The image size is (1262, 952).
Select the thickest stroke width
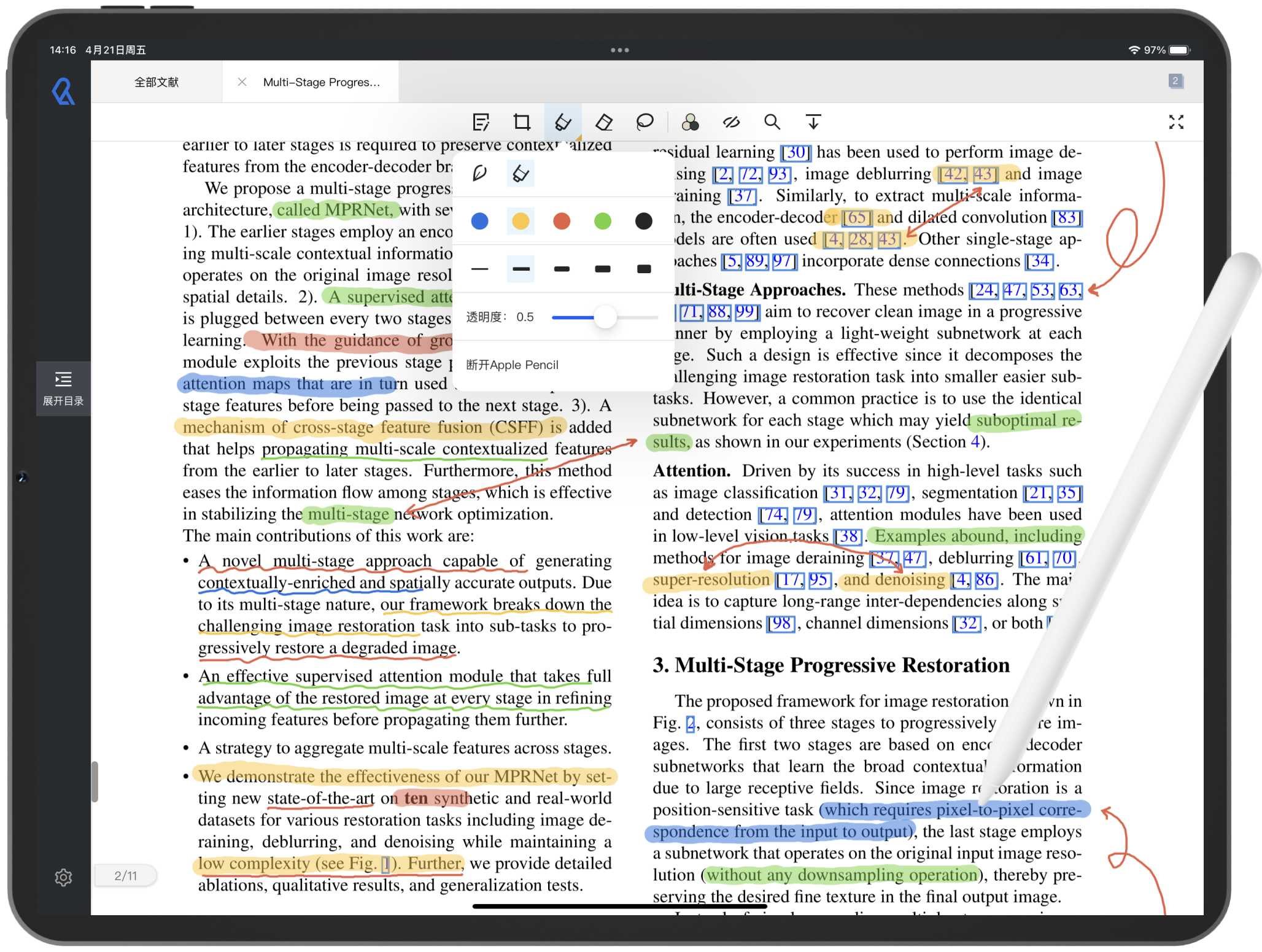tap(644, 269)
